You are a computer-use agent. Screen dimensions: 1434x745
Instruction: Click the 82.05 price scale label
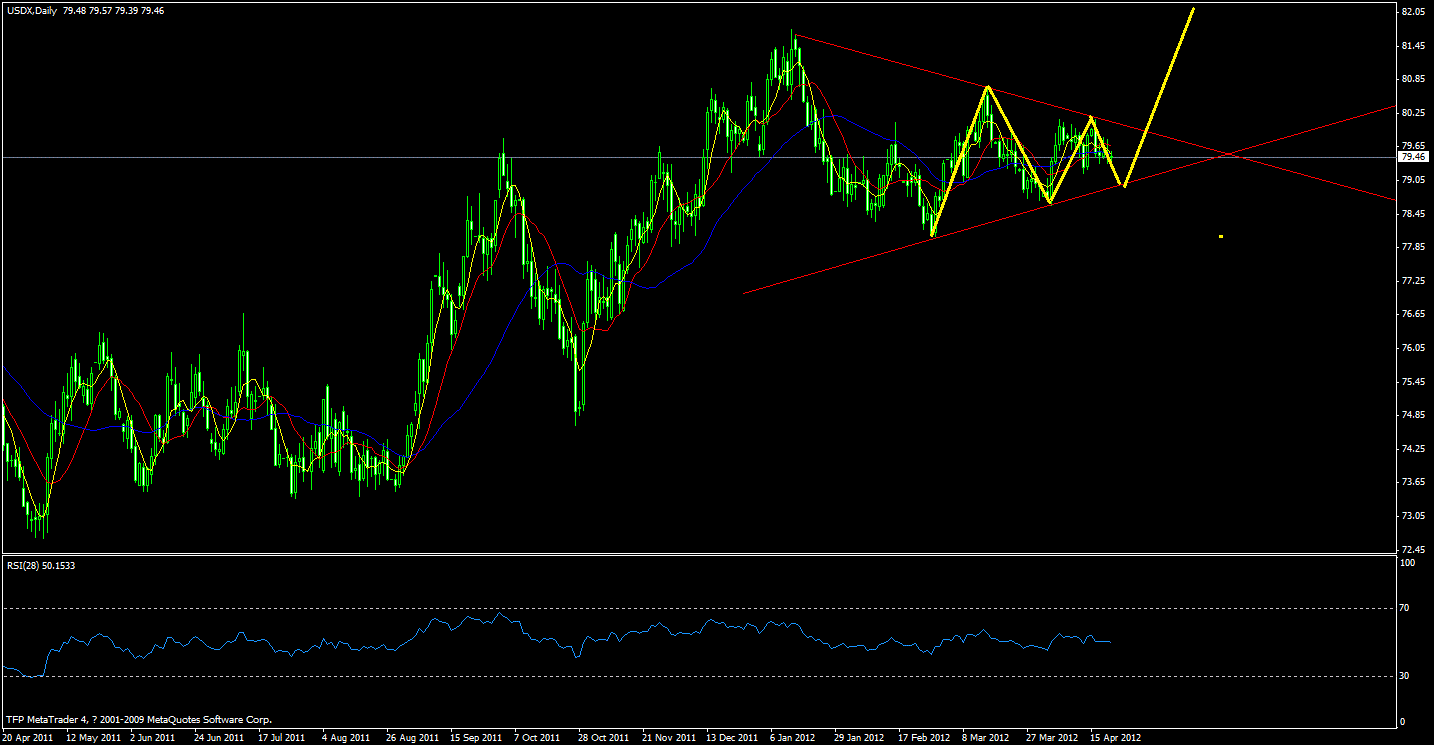(x=1414, y=12)
